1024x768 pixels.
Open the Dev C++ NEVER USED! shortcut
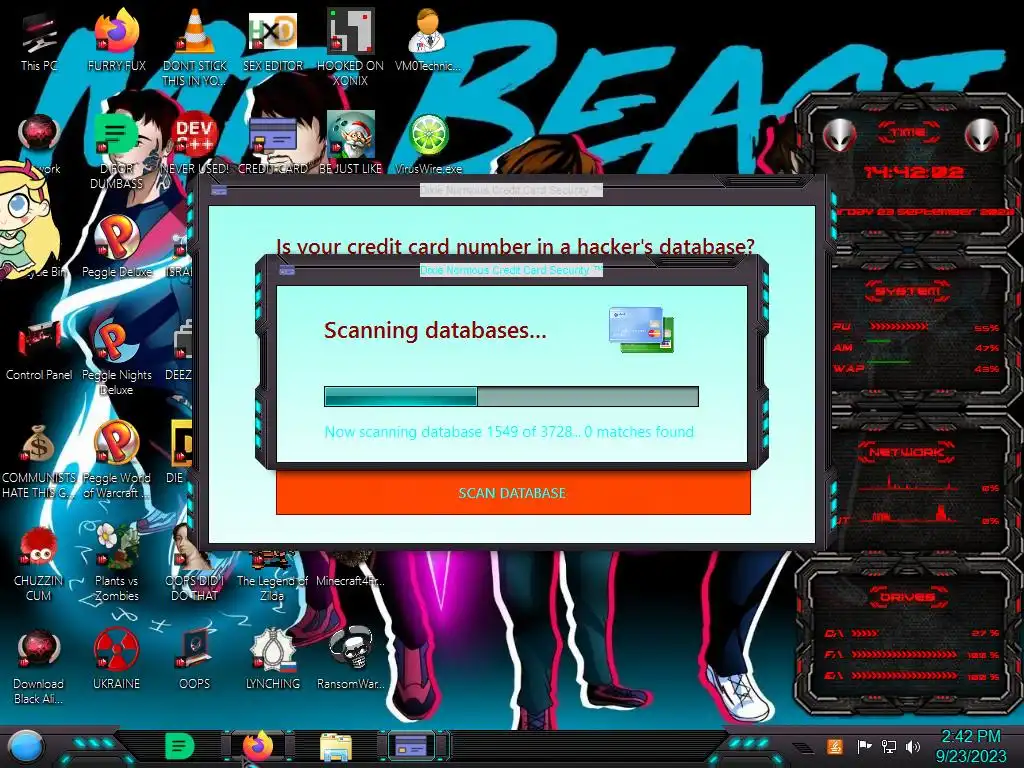coord(194,144)
